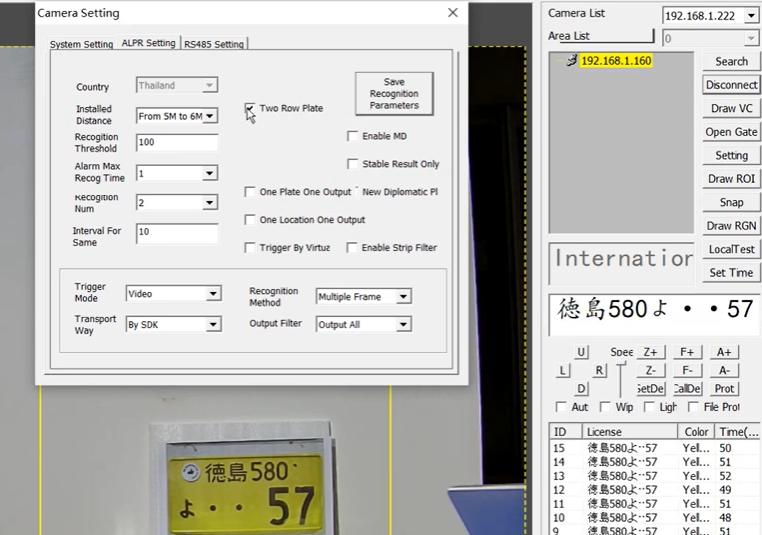
Task: Click the Open Gate button
Action: [x=731, y=132]
